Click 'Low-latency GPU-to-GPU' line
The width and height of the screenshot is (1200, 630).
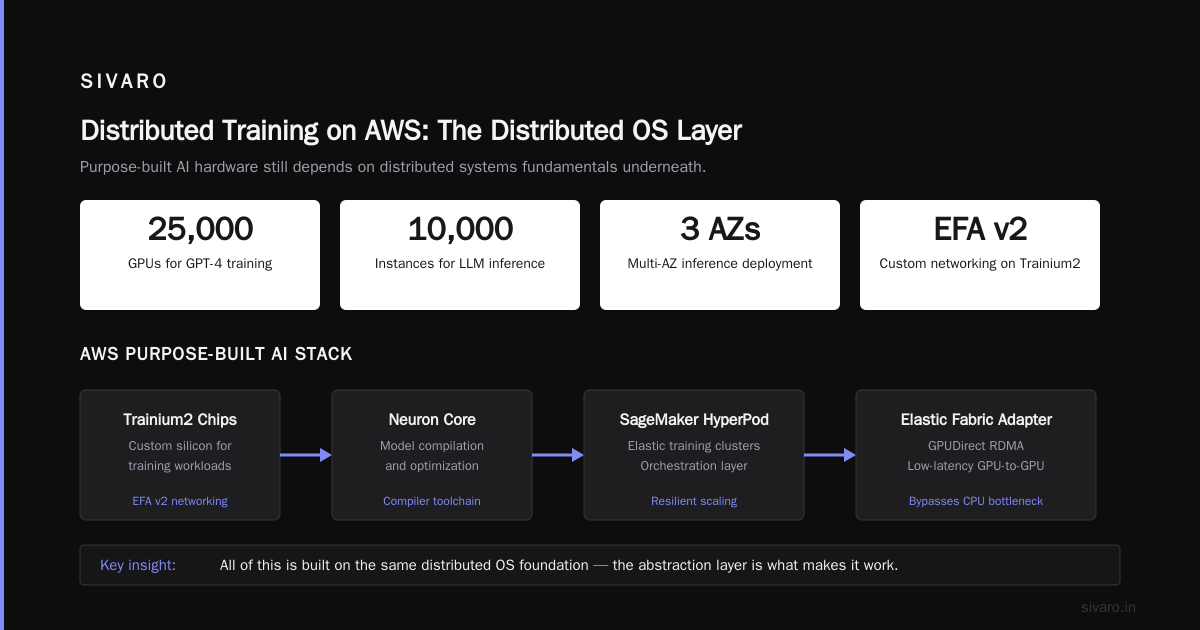(x=976, y=466)
